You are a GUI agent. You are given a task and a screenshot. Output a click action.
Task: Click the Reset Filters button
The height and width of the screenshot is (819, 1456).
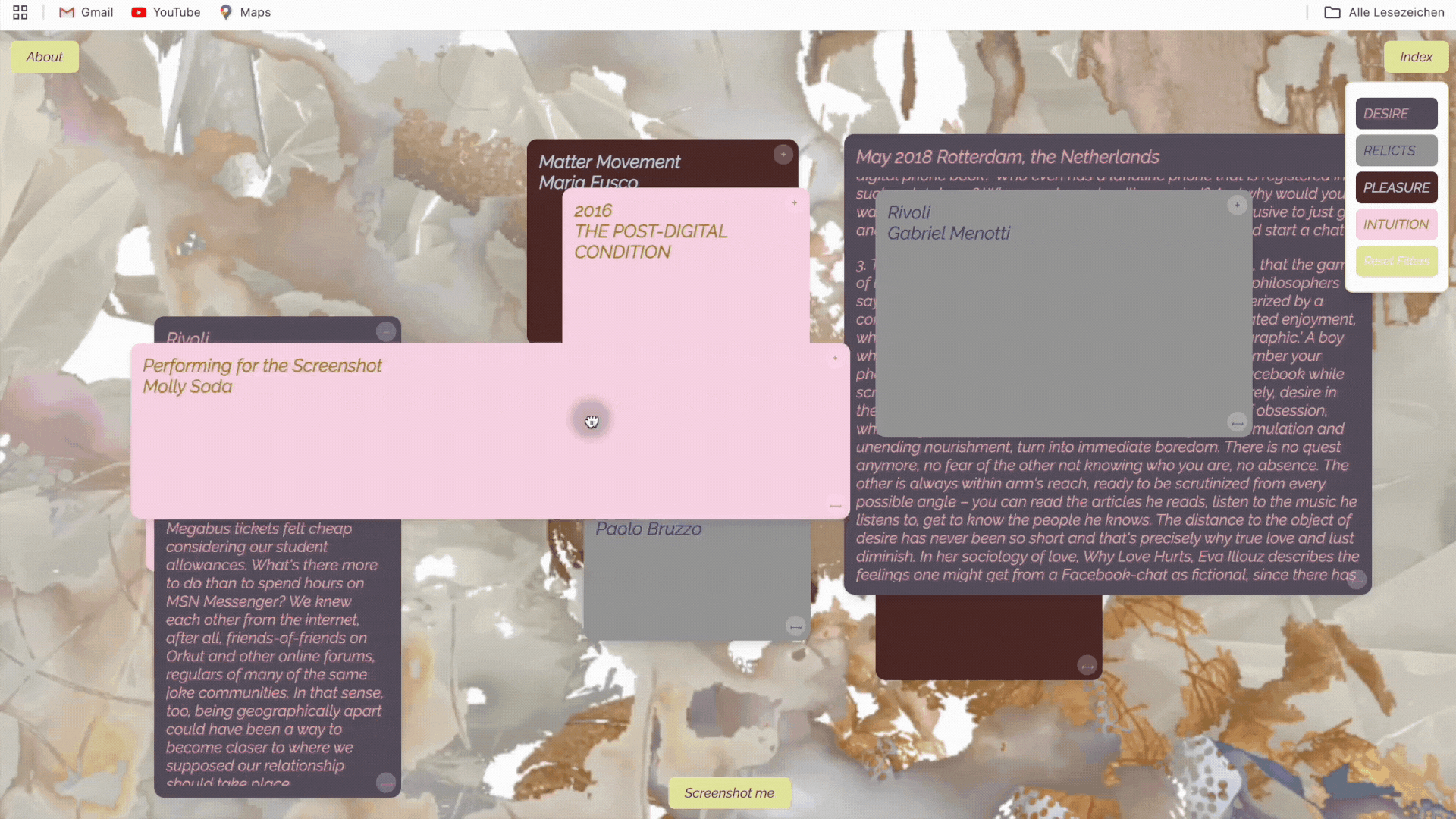click(x=1396, y=262)
